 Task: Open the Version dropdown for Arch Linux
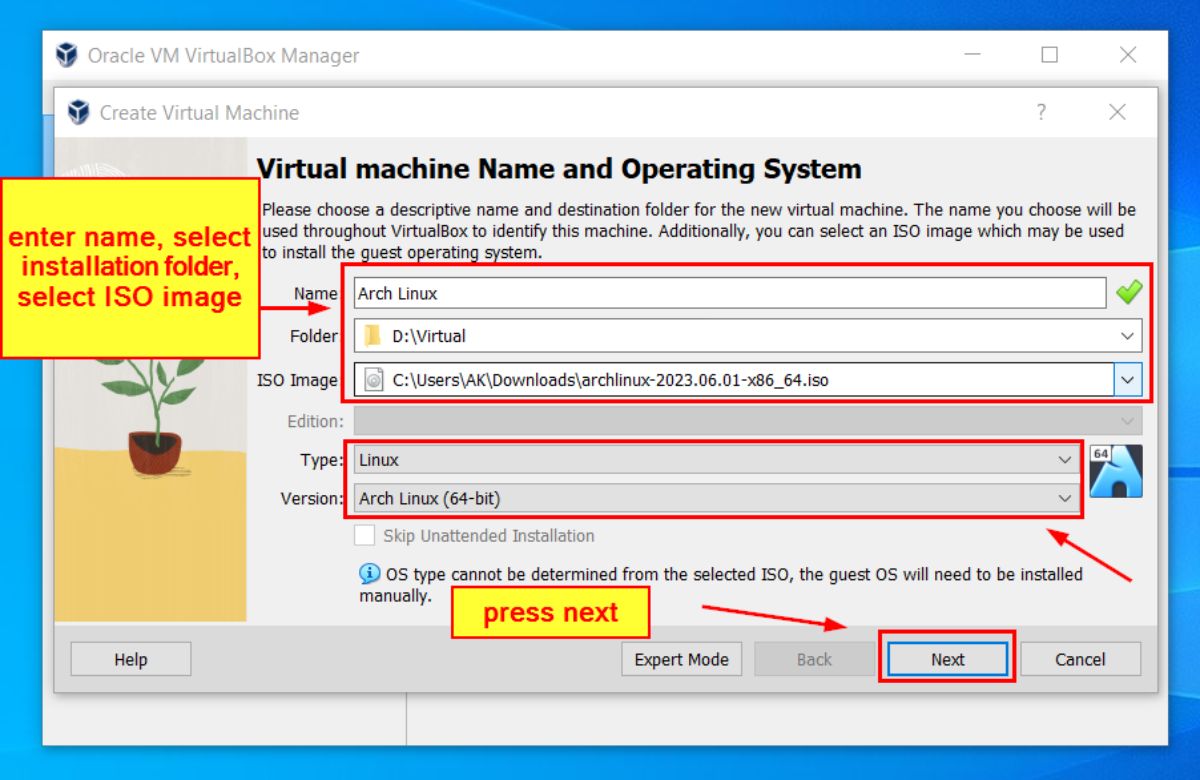[1063, 498]
